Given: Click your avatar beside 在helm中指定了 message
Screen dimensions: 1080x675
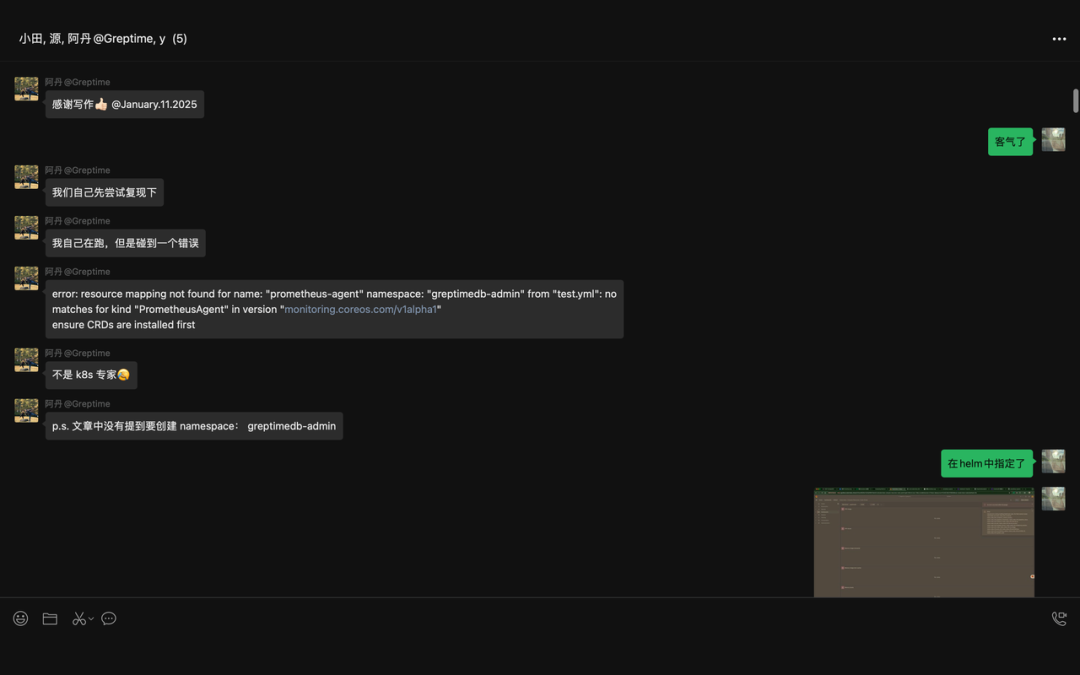Looking at the screenshot, I should point(1053,461).
